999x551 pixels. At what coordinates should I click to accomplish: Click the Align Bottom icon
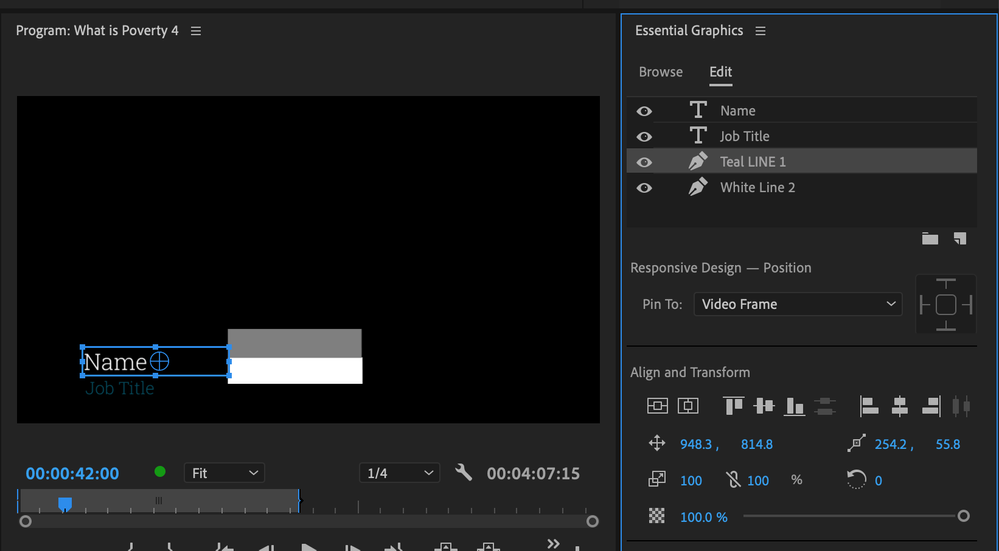(794, 406)
